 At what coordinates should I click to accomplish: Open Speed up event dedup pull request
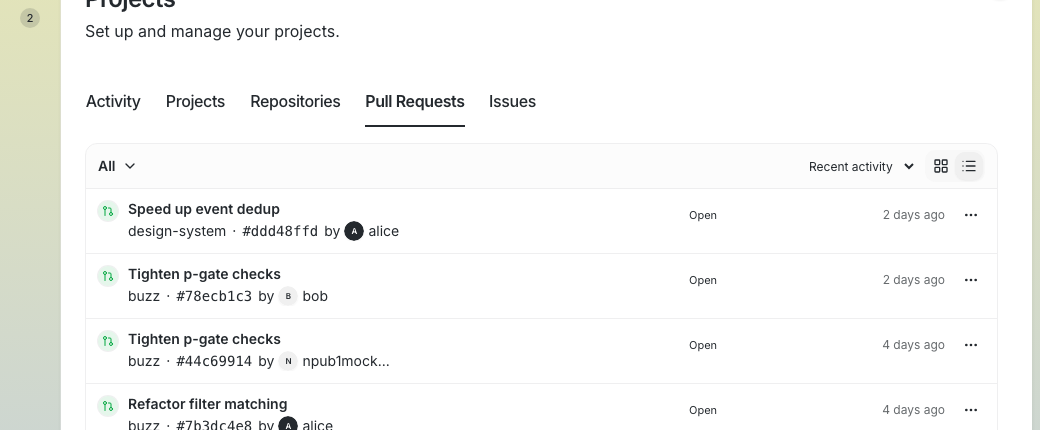point(204,209)
